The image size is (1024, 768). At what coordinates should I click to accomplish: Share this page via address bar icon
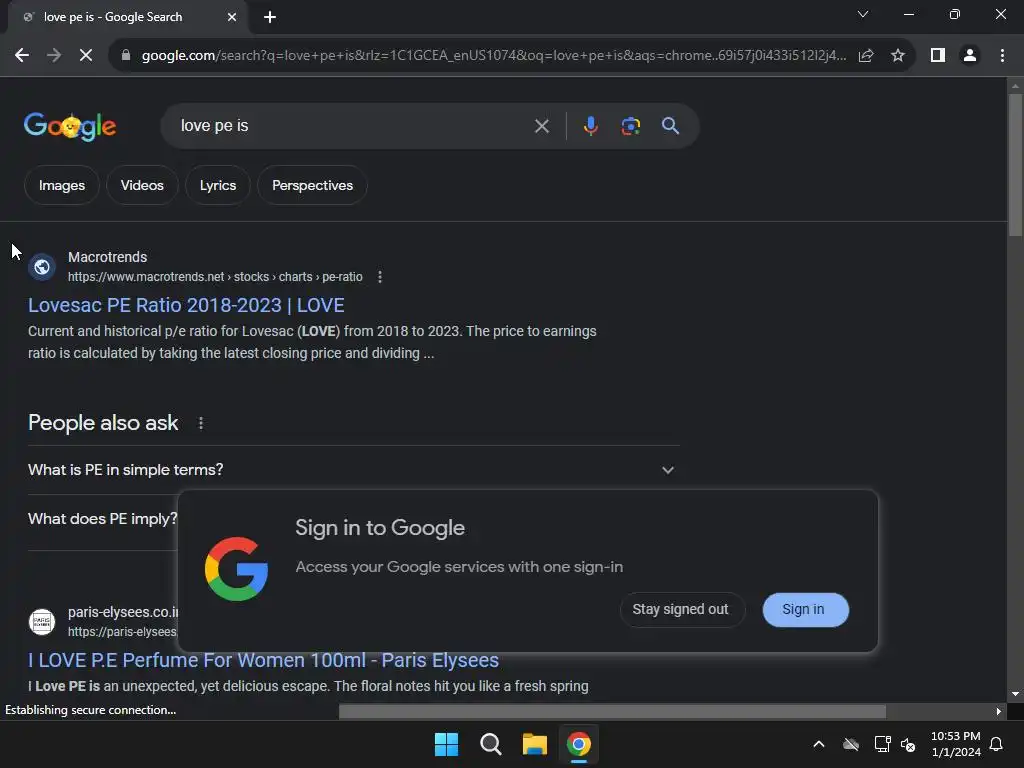point(866,56)
